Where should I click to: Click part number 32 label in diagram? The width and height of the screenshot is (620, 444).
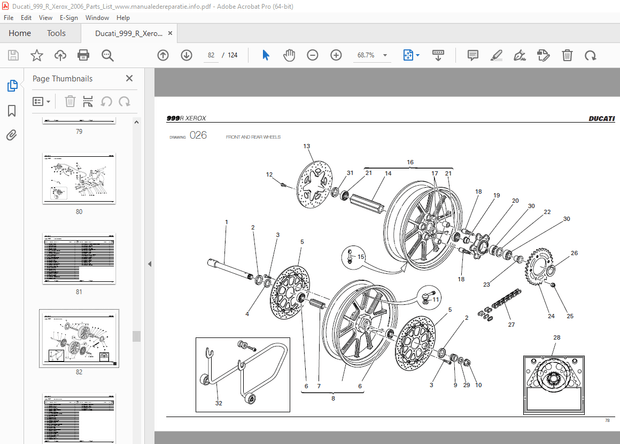pos(219,403)
